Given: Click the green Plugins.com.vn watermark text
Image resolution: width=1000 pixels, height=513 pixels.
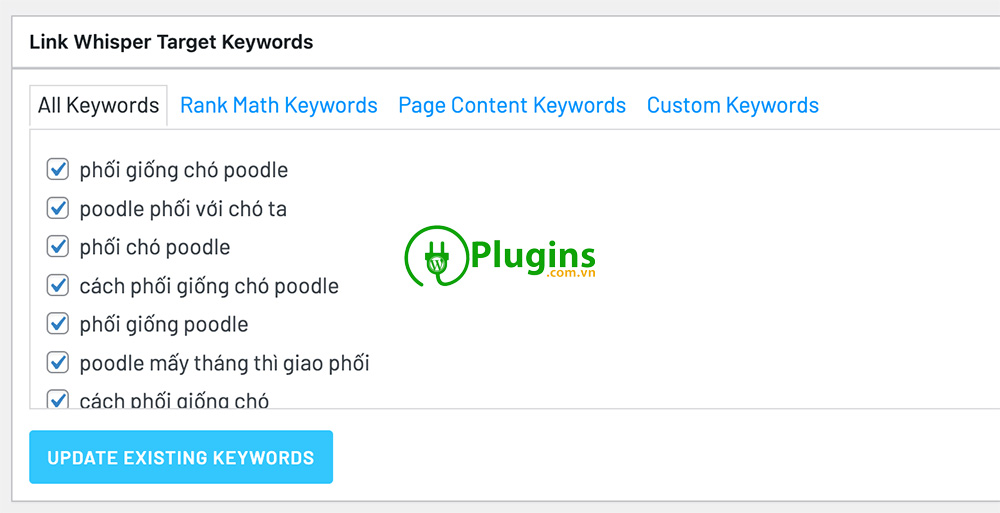Looking at the screenshot, I should [x=532, y=257].
